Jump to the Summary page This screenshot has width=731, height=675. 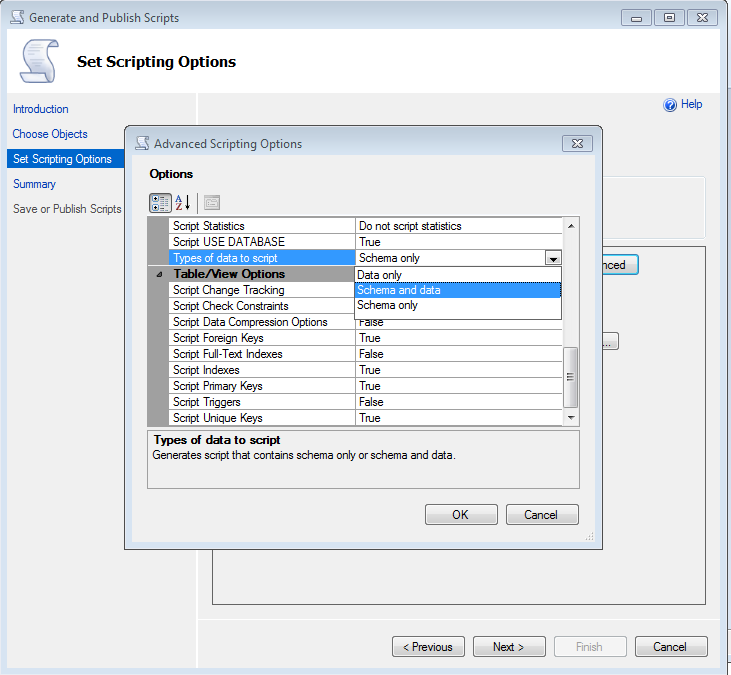pos(34,184)
